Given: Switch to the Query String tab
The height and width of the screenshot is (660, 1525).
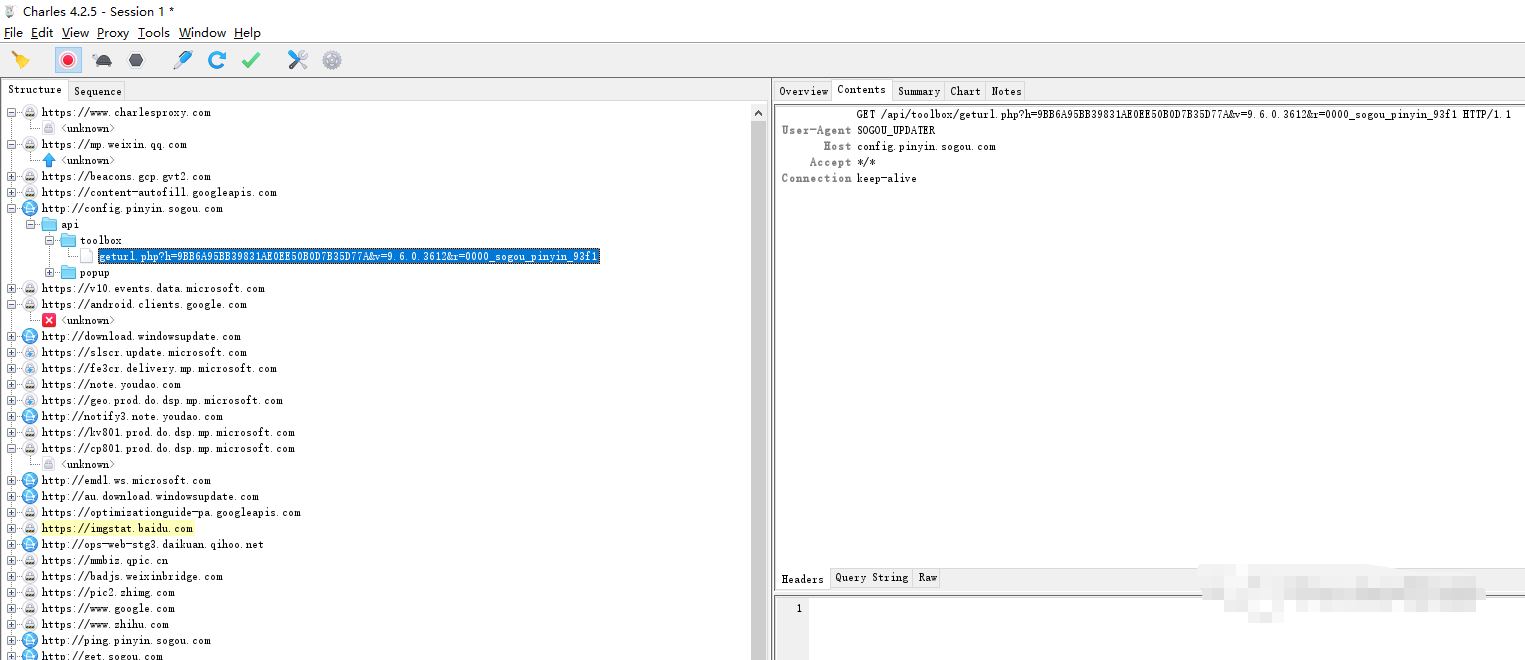Looking at the screenshot, I should 871,578.
